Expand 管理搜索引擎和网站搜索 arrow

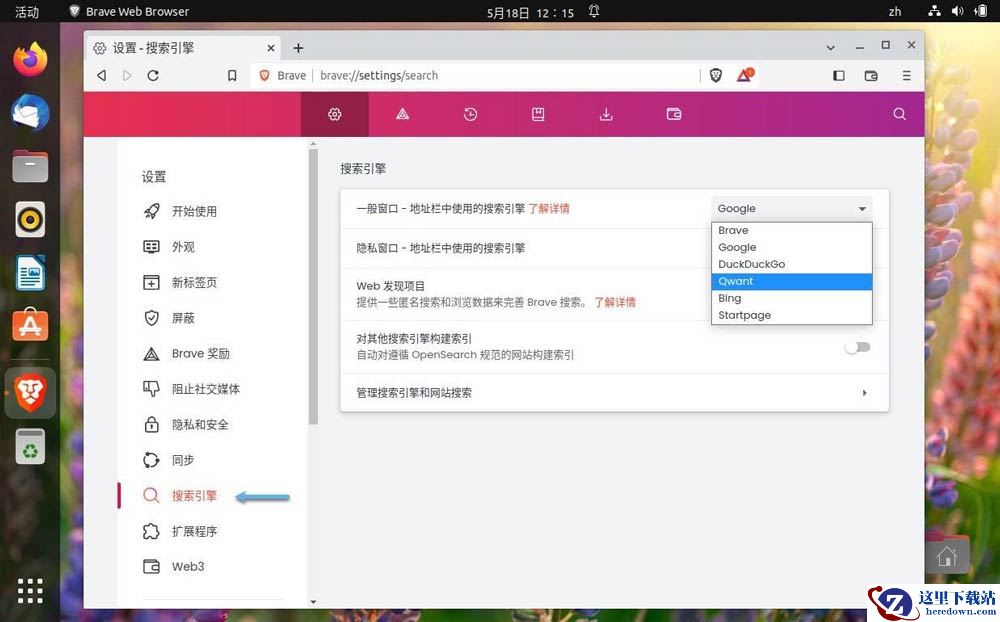tap(864, 393)
